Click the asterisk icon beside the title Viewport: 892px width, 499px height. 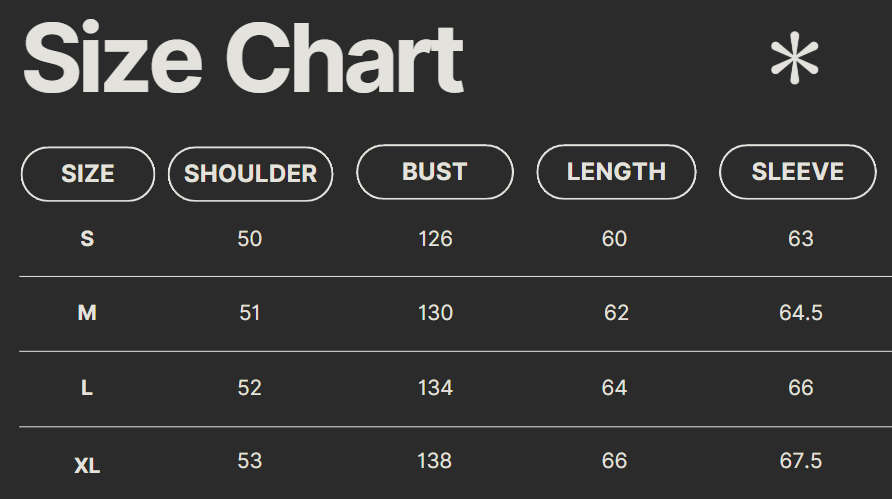pyautogui.click(x=794, y=61)
